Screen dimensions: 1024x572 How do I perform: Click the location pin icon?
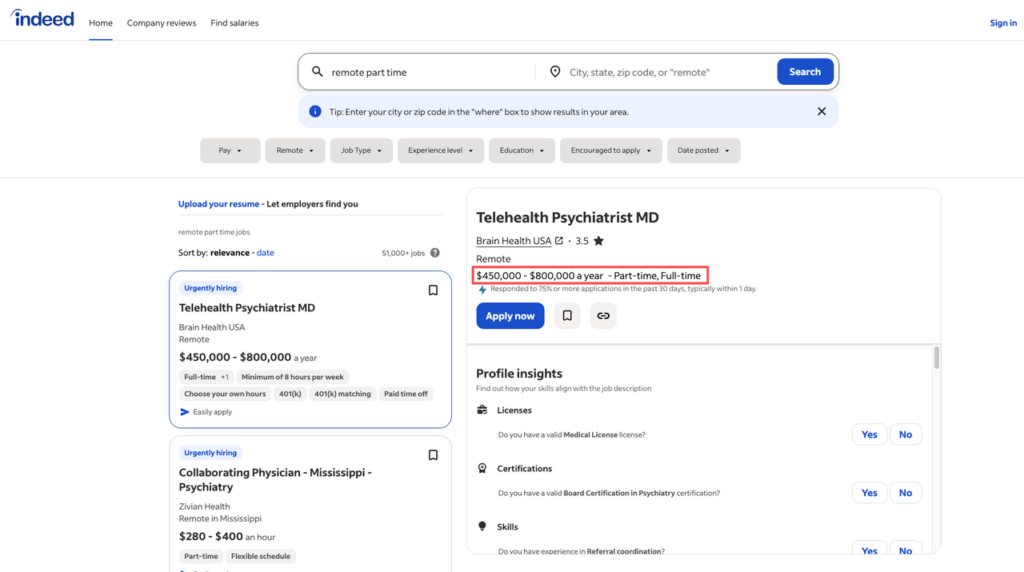click(x=555, y=72)
